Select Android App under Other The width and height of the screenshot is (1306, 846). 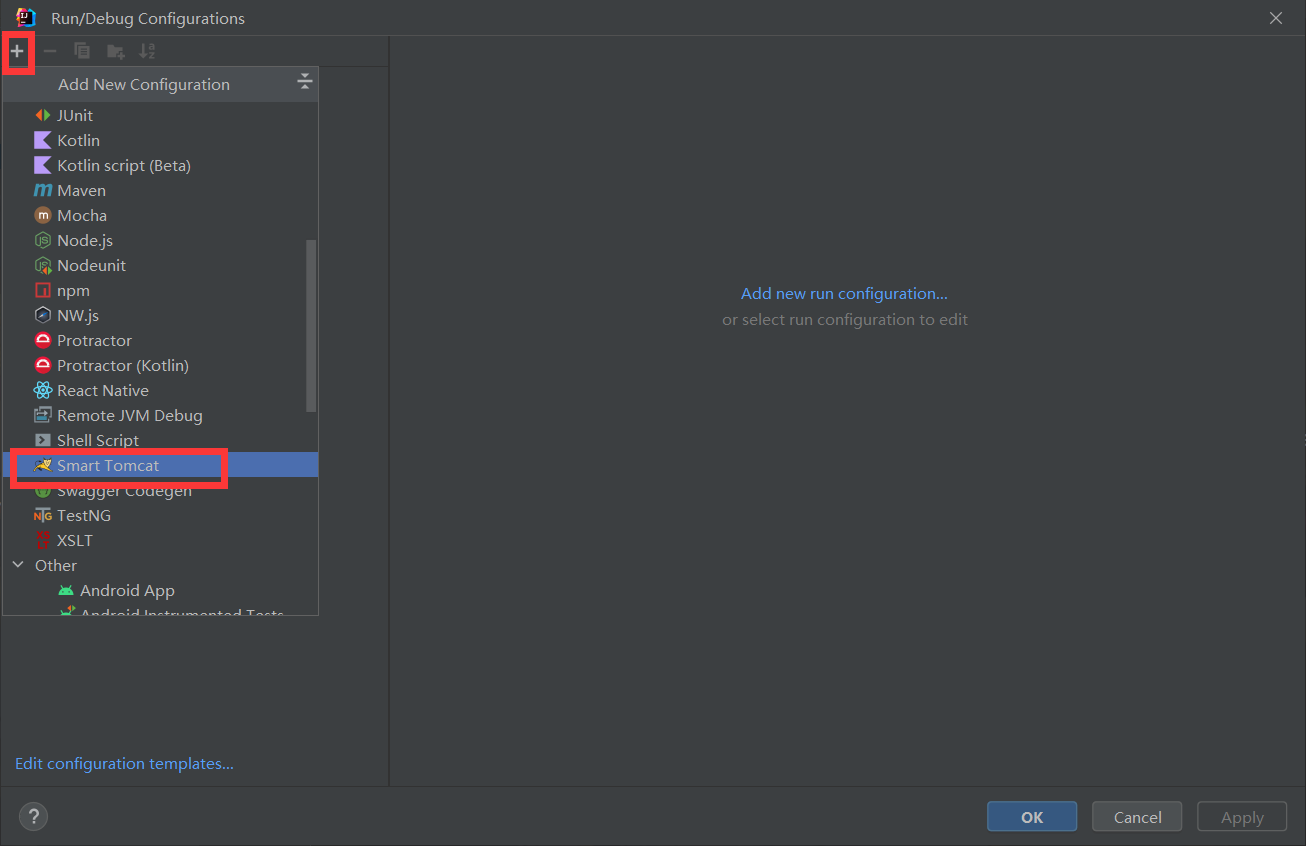[x=160, y=590]
